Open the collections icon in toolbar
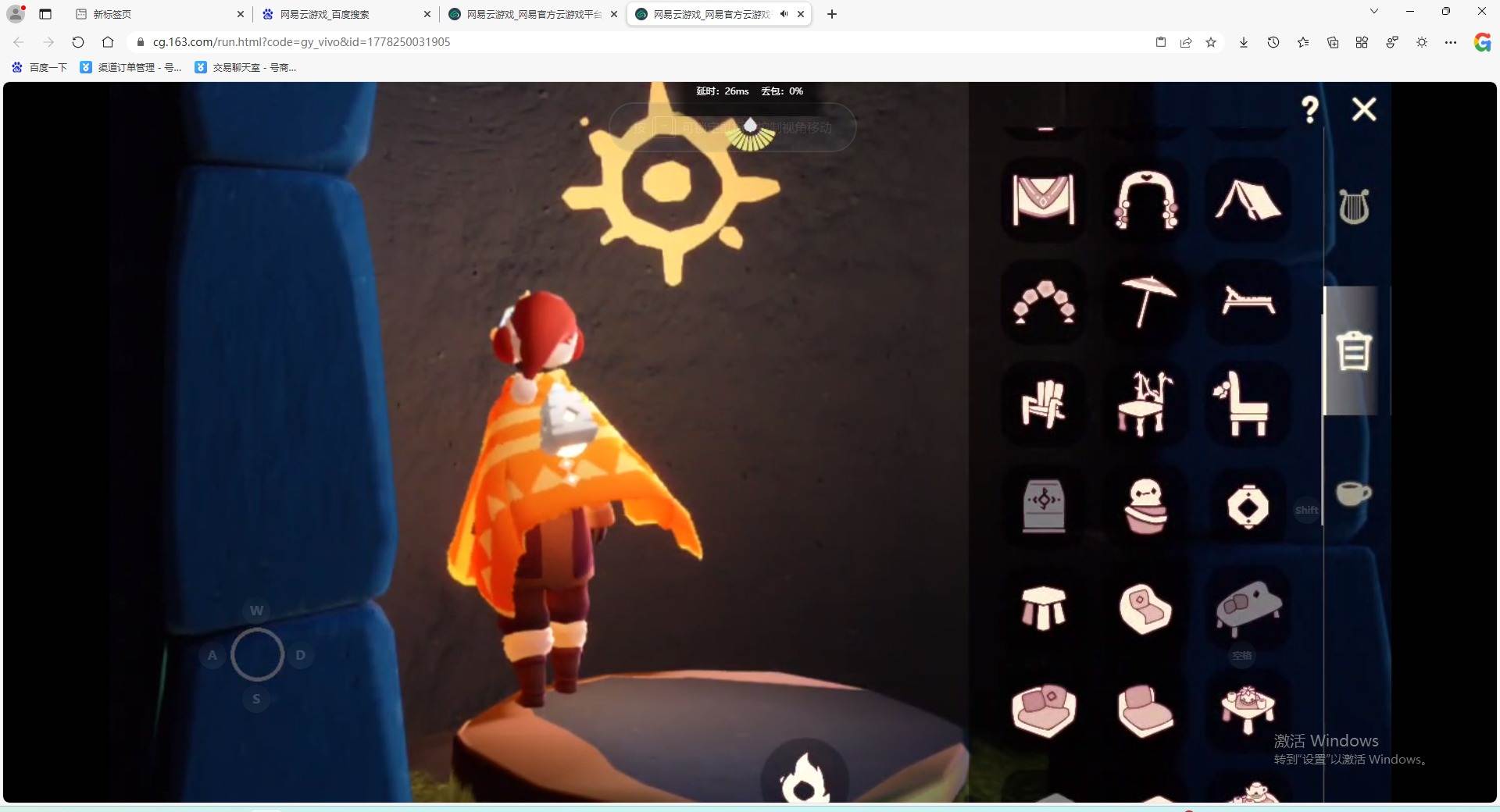Viewport: 1500px width, 812px height. click(x=1333, y=42)
